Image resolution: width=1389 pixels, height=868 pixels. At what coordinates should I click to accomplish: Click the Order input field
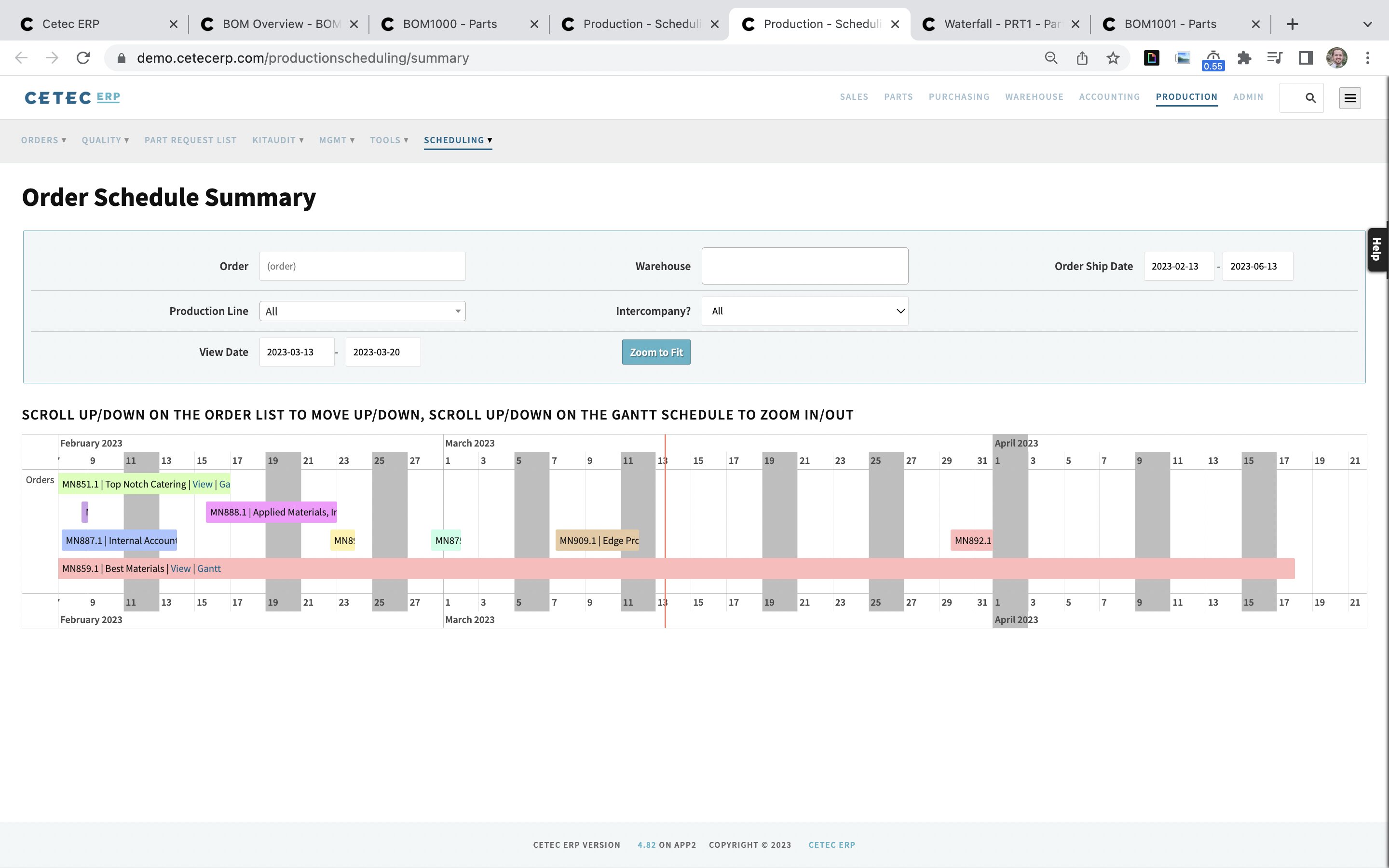pyautogui.click(x=362, y=266)
